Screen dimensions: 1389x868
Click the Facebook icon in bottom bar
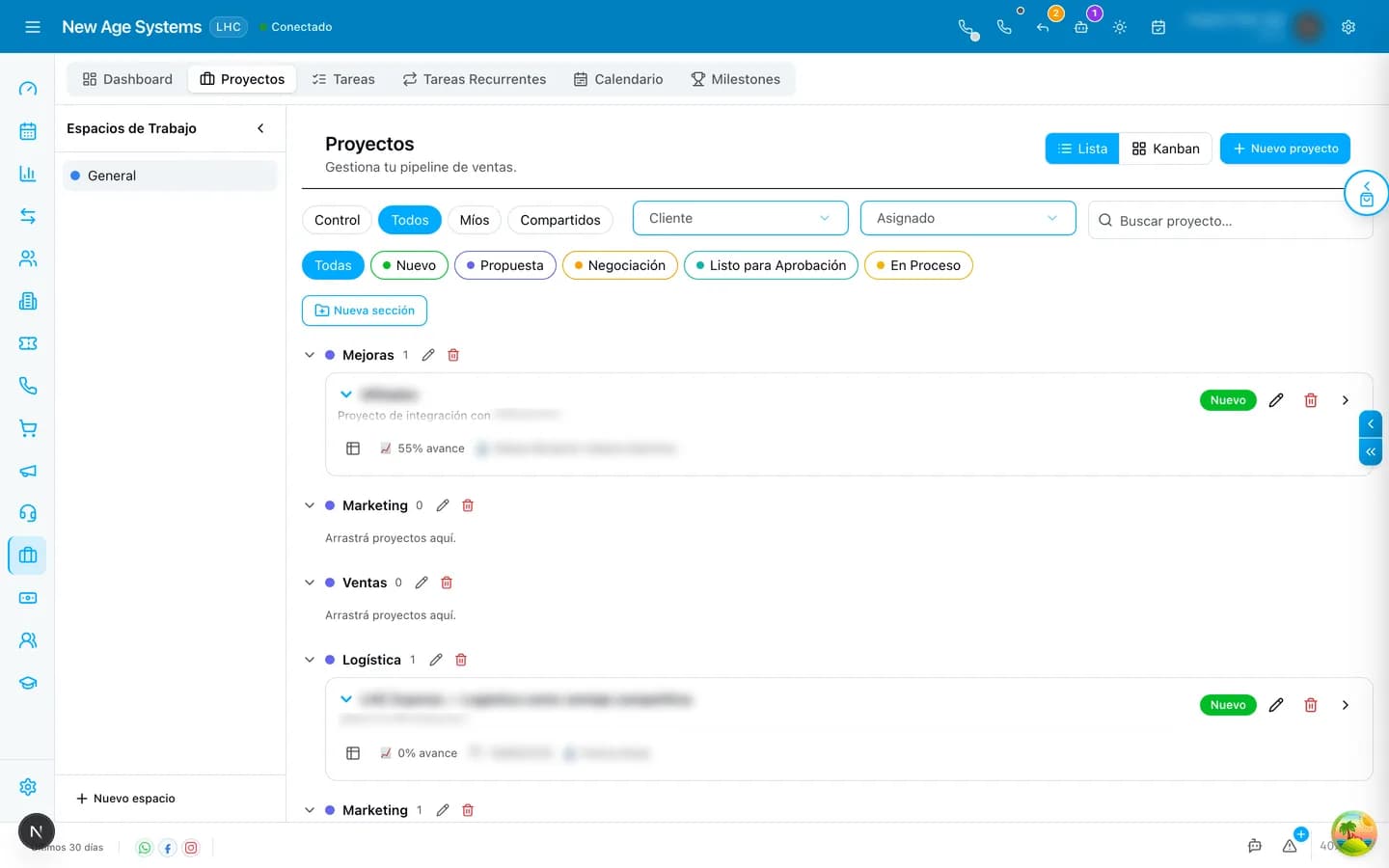click(x=168, y=848)
